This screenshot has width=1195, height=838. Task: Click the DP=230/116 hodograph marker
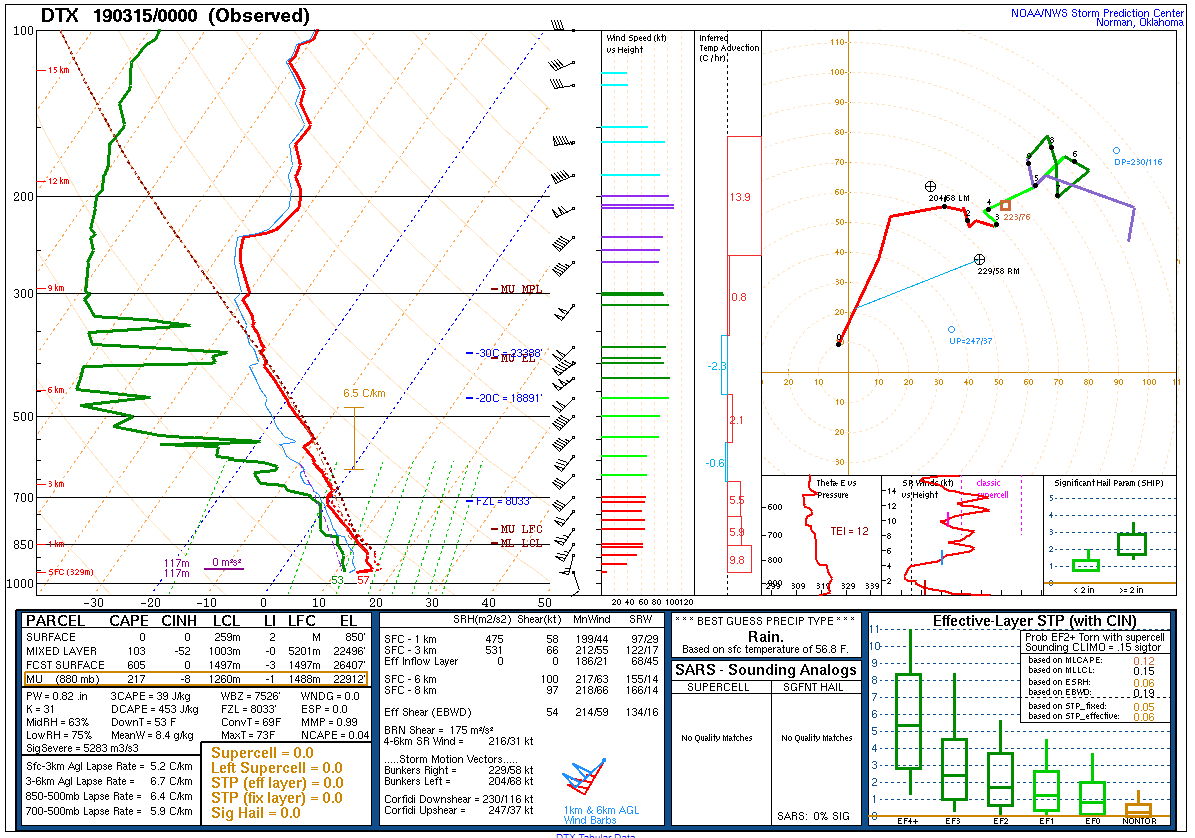[x=1117, y=151]
